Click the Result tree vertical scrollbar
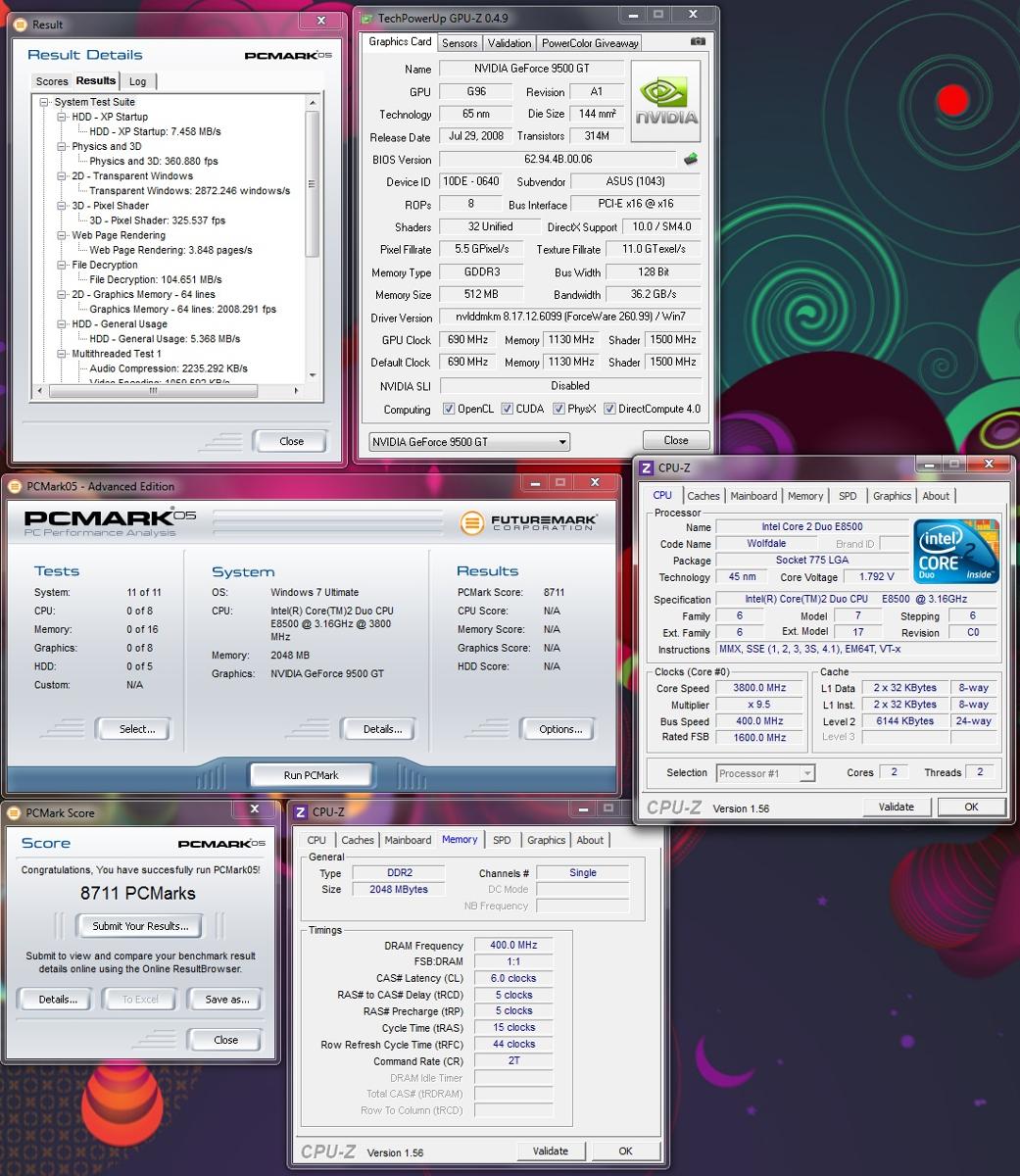This screenshot has width=1020, height=1176. click(313, 240)
